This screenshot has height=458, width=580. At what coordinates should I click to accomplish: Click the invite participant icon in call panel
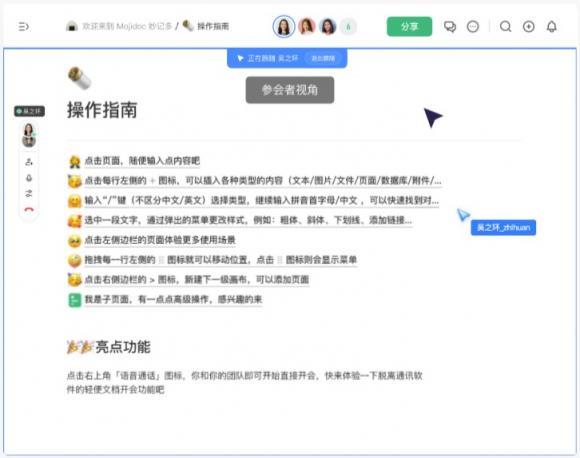[29, 162]
